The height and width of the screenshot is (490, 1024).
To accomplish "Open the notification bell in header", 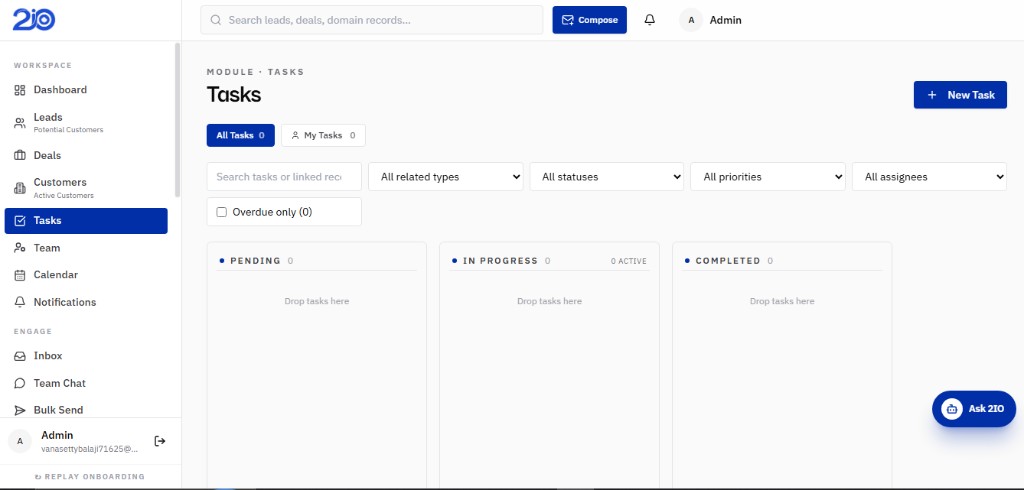I will [650, 20].
